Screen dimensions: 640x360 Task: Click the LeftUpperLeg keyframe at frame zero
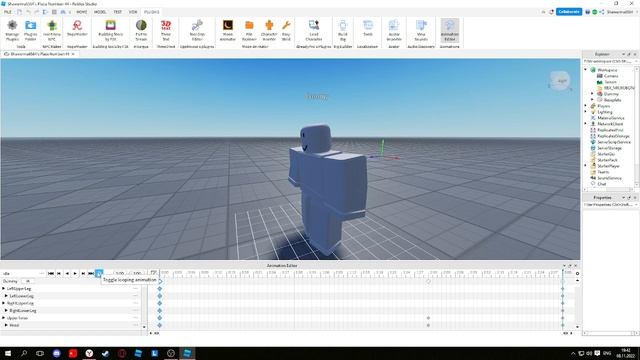coord(160,289)
